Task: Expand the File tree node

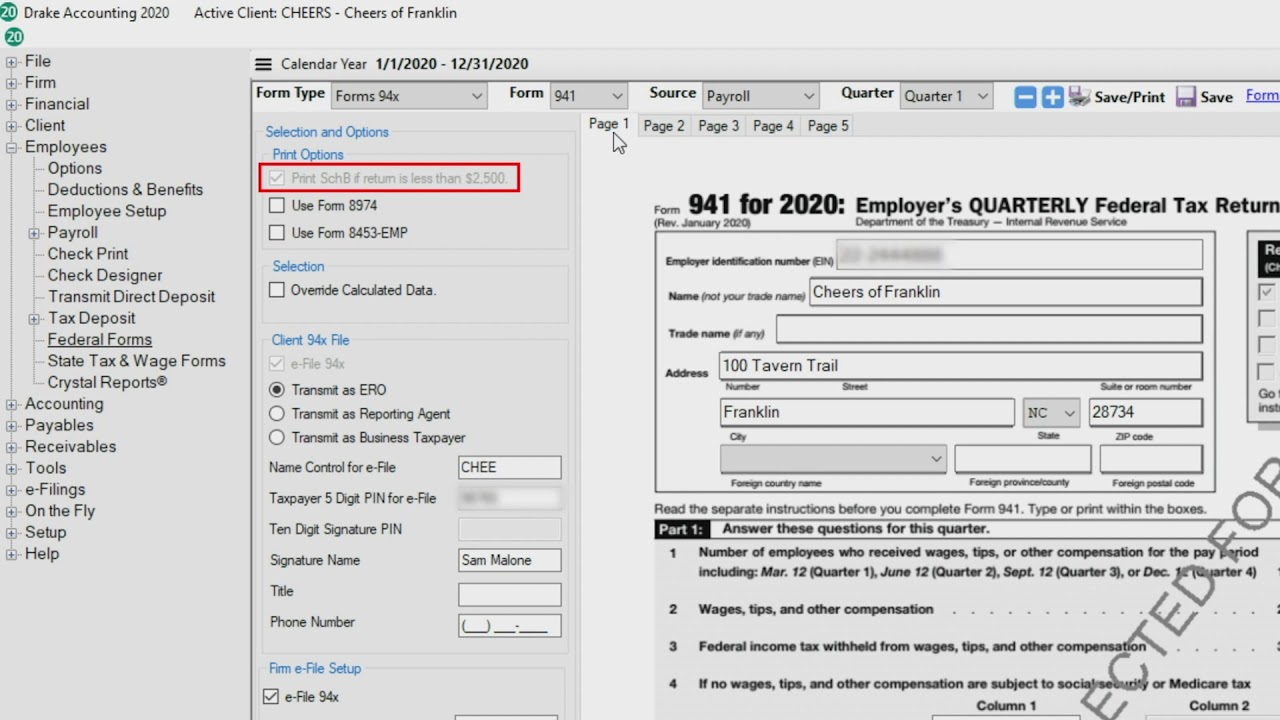Action: click(12, 62)
